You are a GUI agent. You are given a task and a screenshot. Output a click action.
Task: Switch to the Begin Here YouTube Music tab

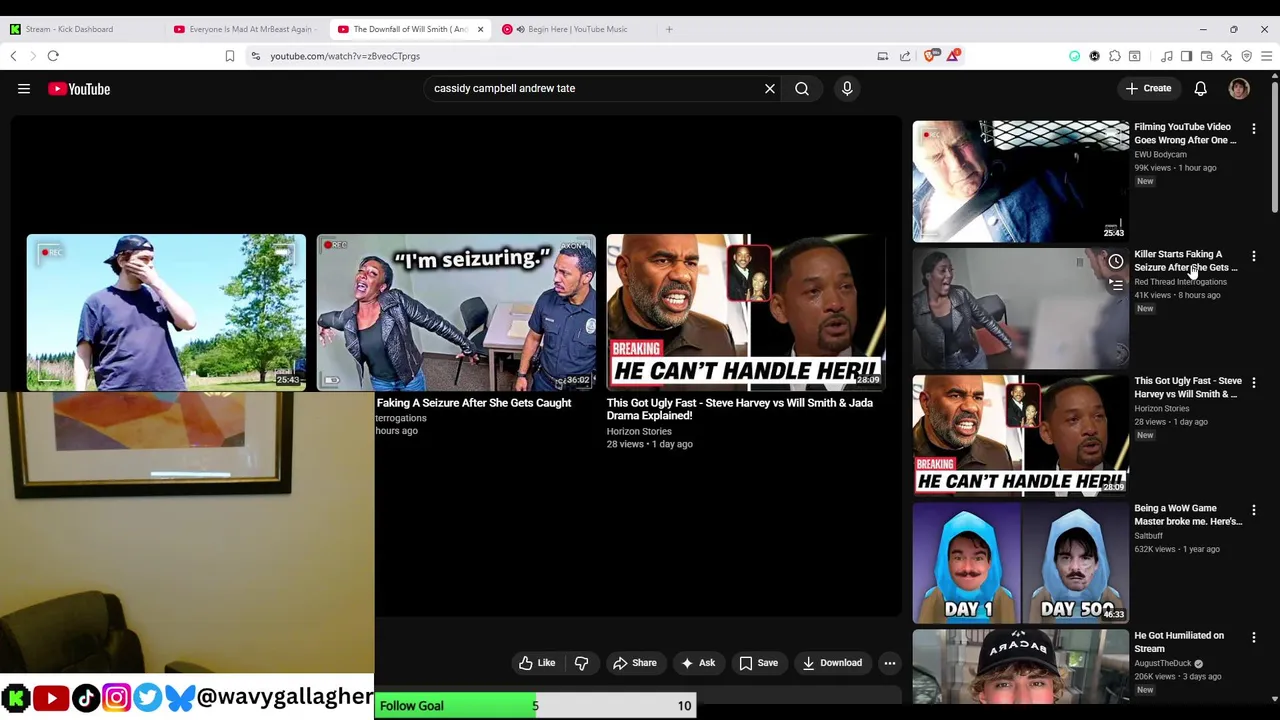pyautogui.click(x=577, y=29)
